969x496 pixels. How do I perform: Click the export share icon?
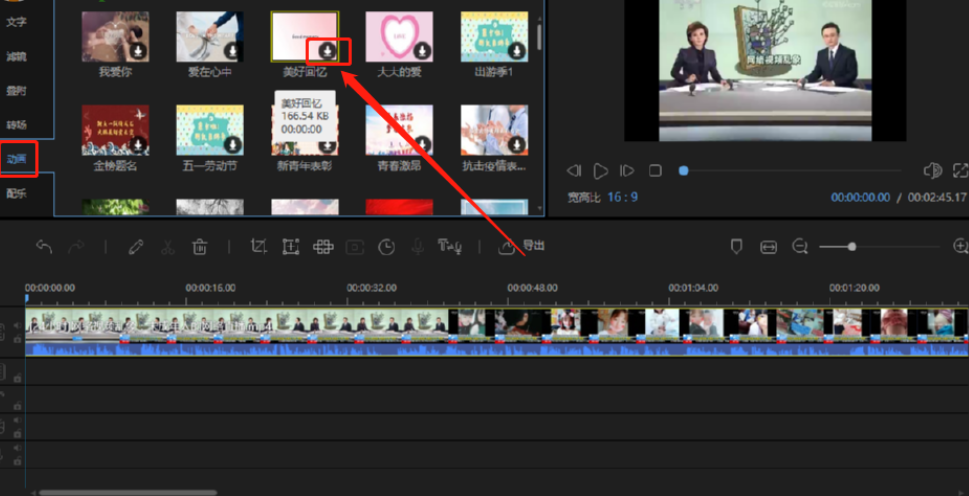[x=507, y=247]
